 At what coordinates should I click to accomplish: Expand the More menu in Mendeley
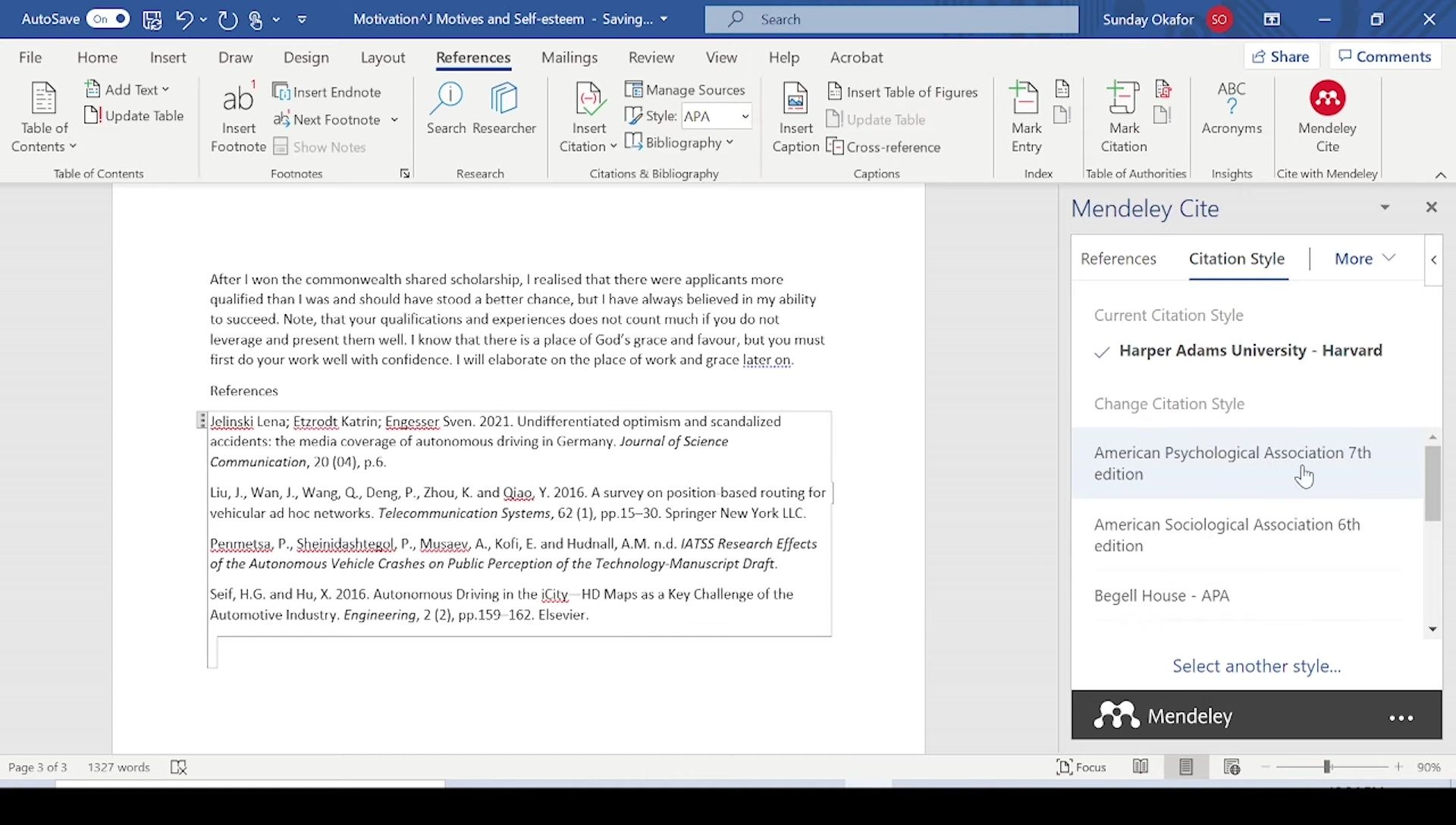pos(1364,259)
